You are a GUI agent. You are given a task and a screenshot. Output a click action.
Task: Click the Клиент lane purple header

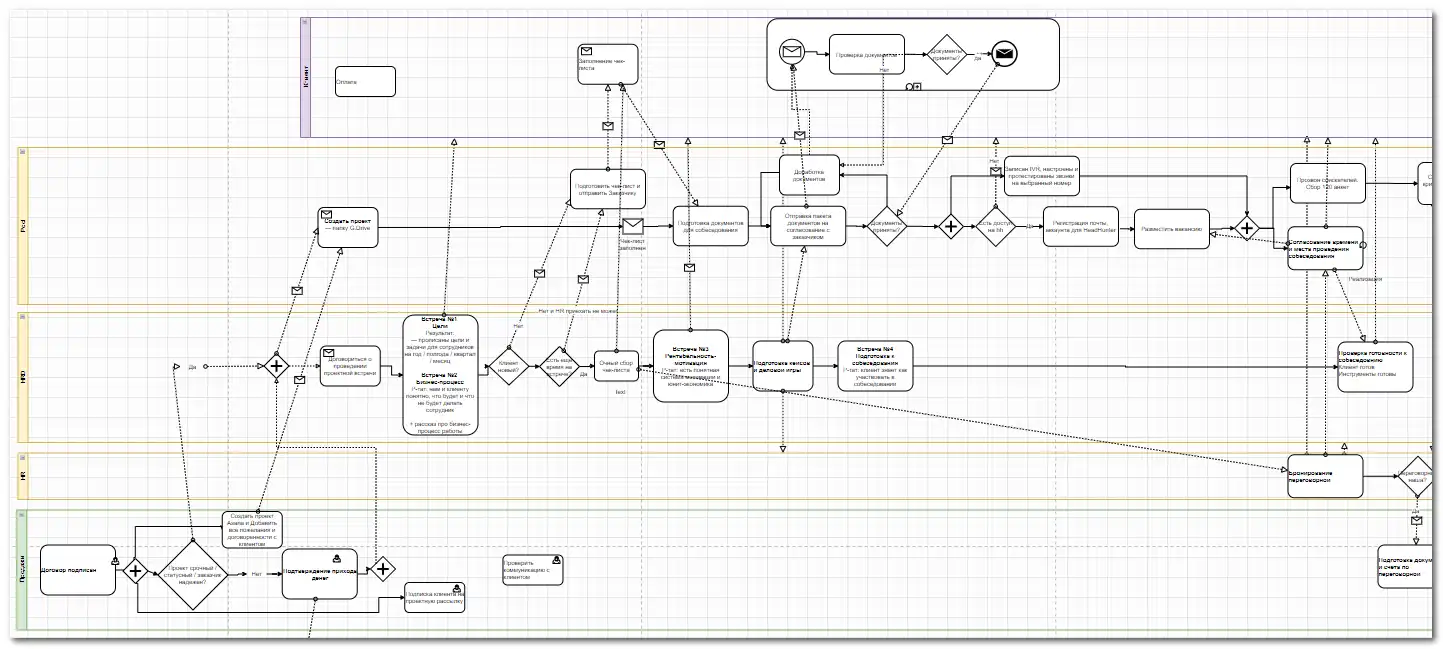click(x=306, y=78)
